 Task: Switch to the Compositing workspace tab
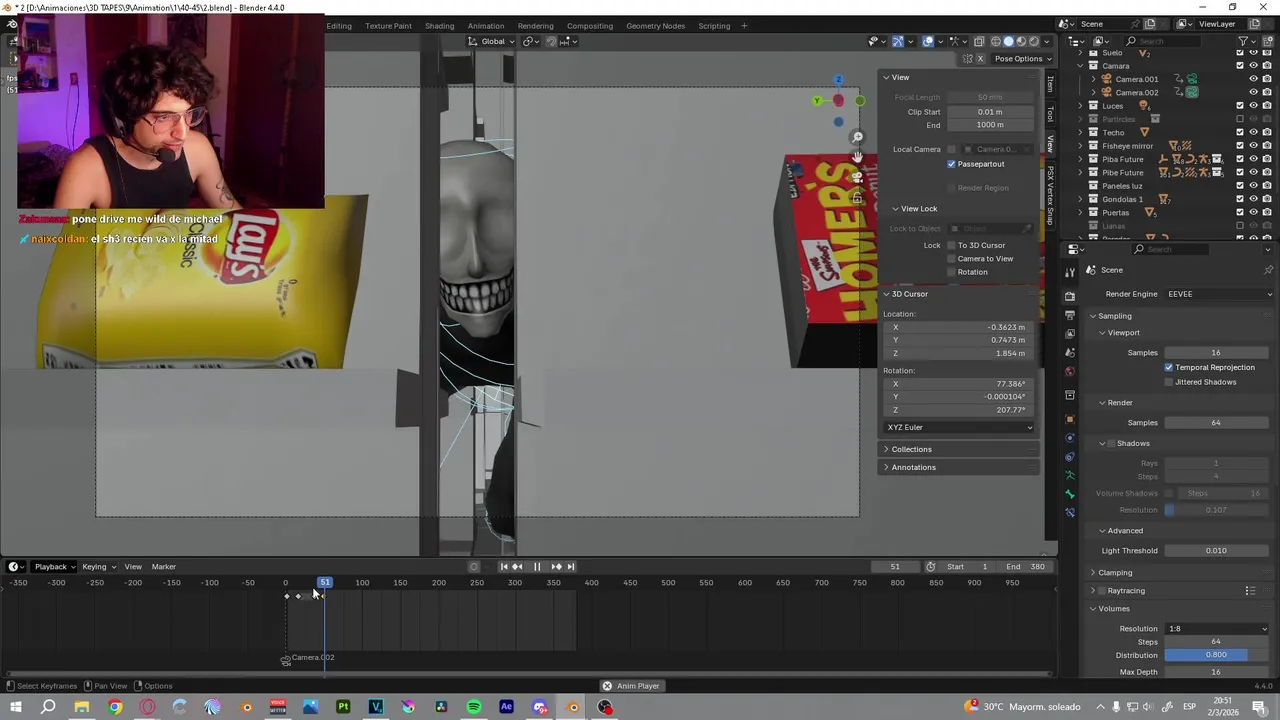tap(590, 26)
